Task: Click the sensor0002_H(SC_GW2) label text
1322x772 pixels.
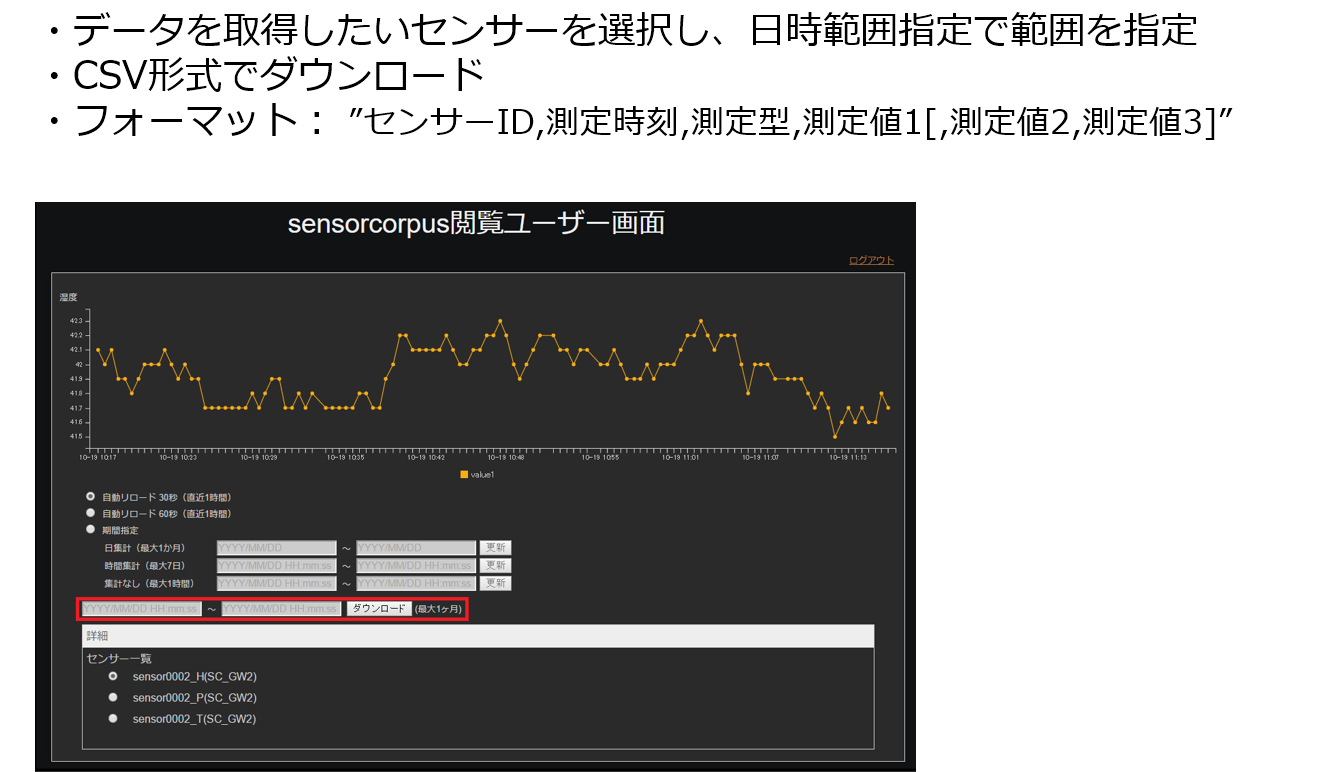Action: (194, 676)
